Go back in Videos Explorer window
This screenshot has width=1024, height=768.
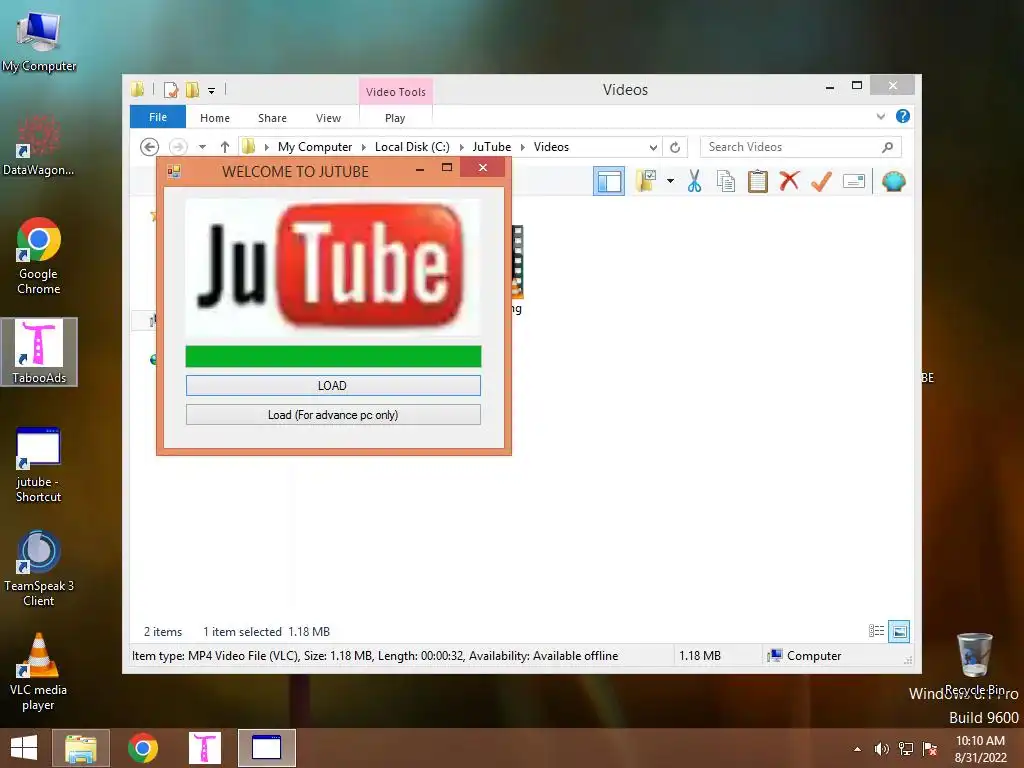[x=150, y=147]
